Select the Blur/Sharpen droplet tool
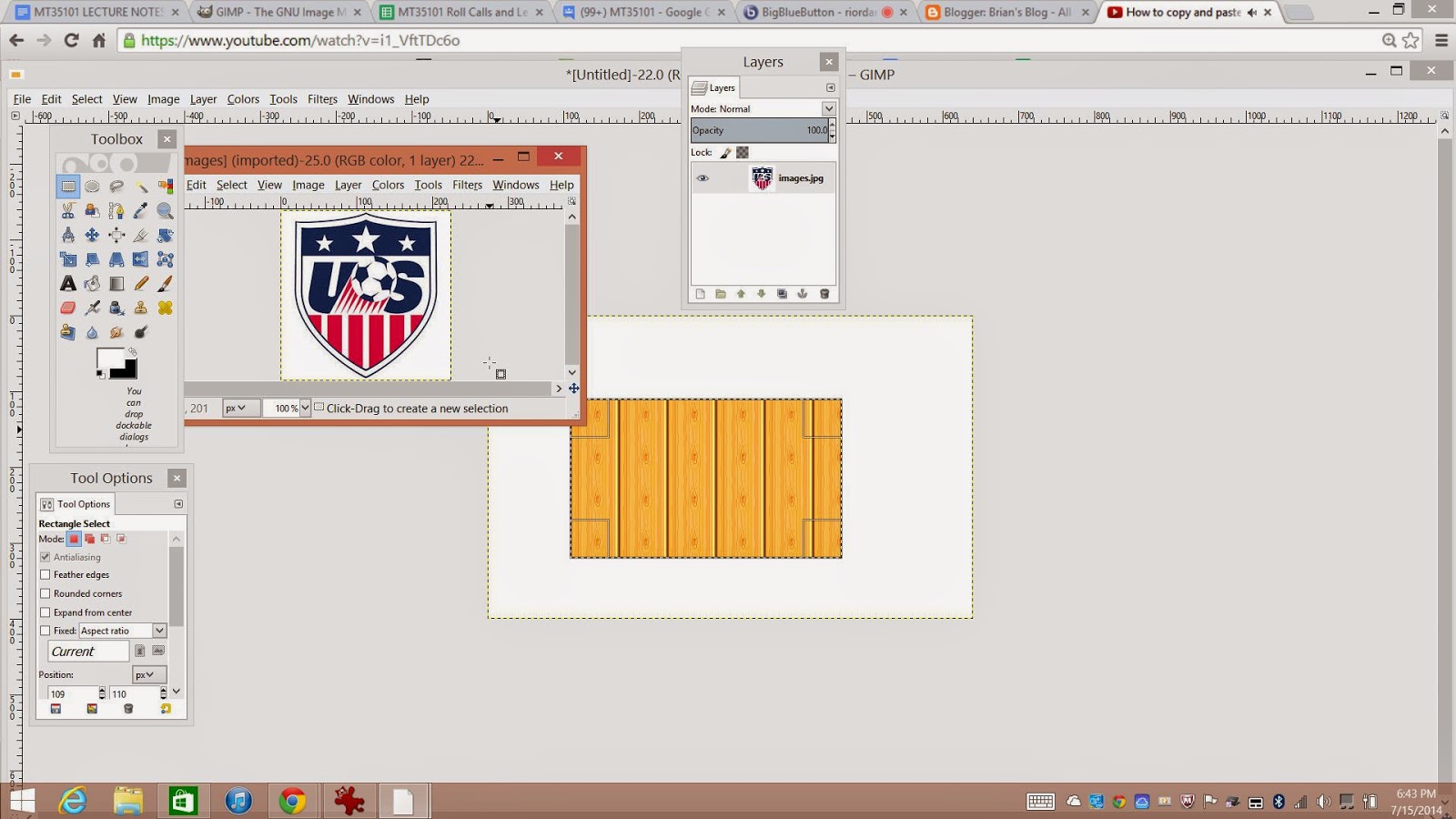 tap(92, 332)
